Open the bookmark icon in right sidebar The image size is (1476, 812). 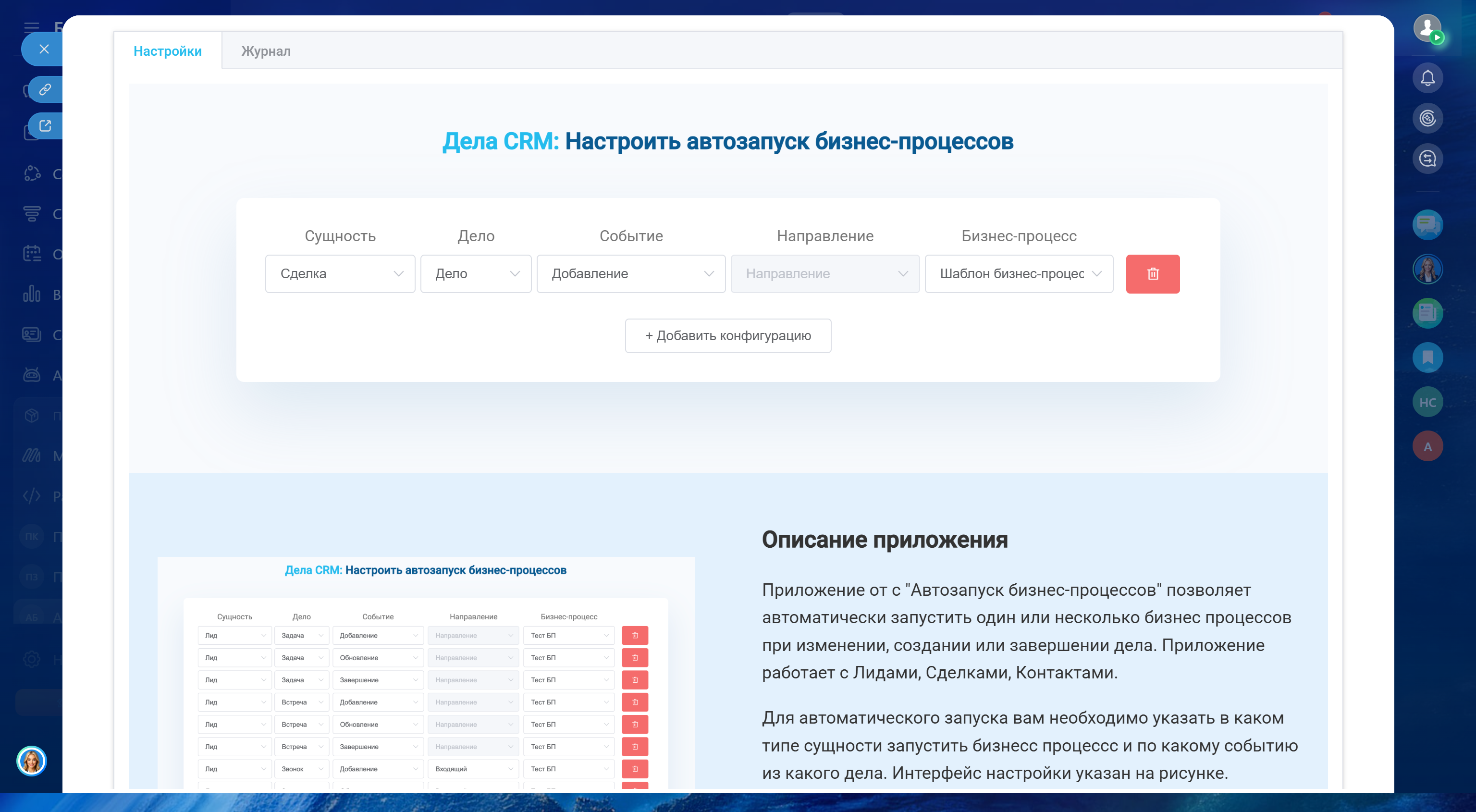point(1427,357)
